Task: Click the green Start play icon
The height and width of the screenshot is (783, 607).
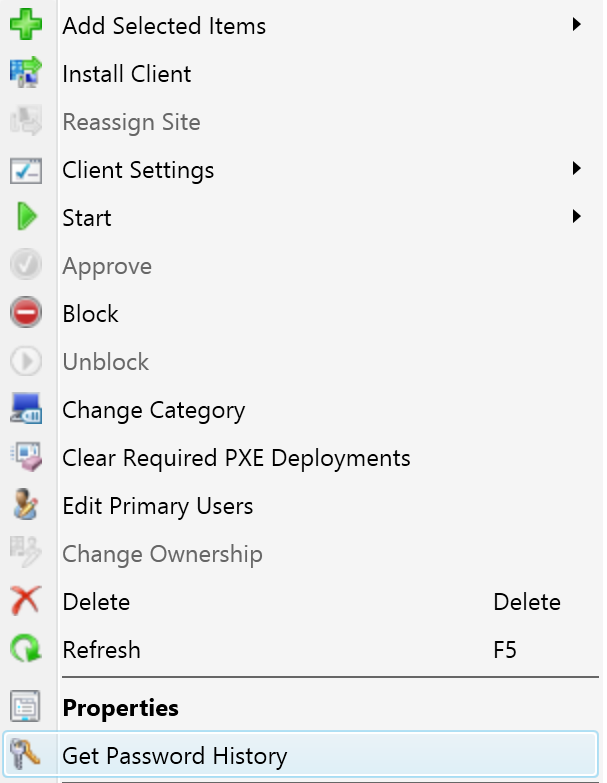Action: tap(26, 217)
